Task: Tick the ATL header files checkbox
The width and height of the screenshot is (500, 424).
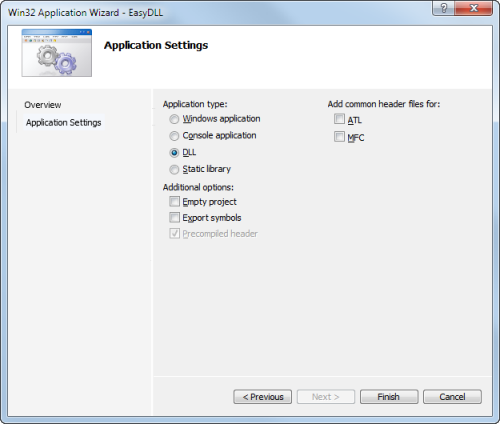Action: pos(339,119)
